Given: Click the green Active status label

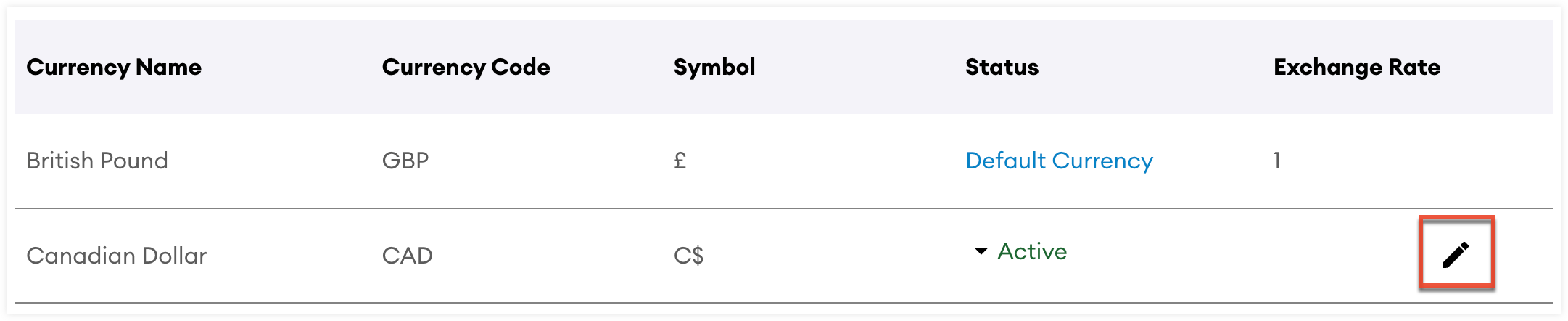Looking at the screenshot, I should 1032,251.
